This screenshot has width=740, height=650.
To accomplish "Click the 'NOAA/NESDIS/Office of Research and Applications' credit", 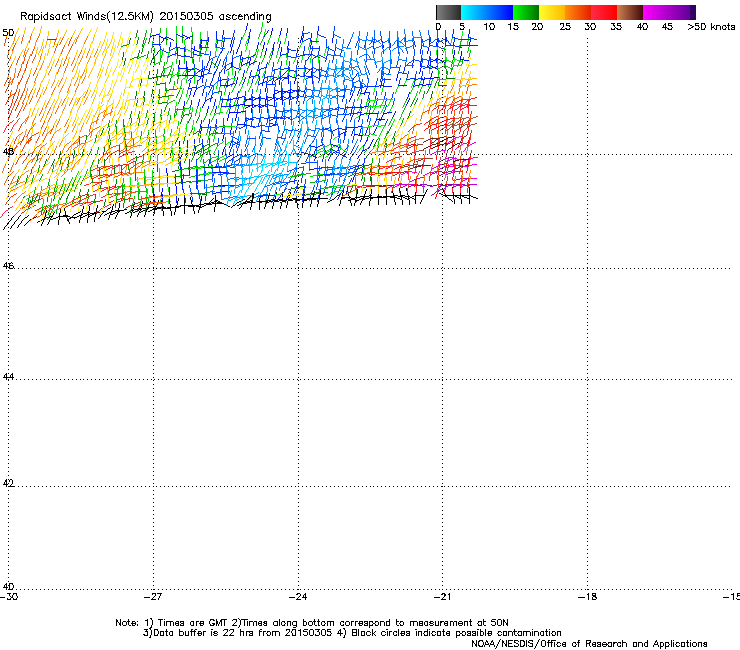I will (x=589, y=644).
